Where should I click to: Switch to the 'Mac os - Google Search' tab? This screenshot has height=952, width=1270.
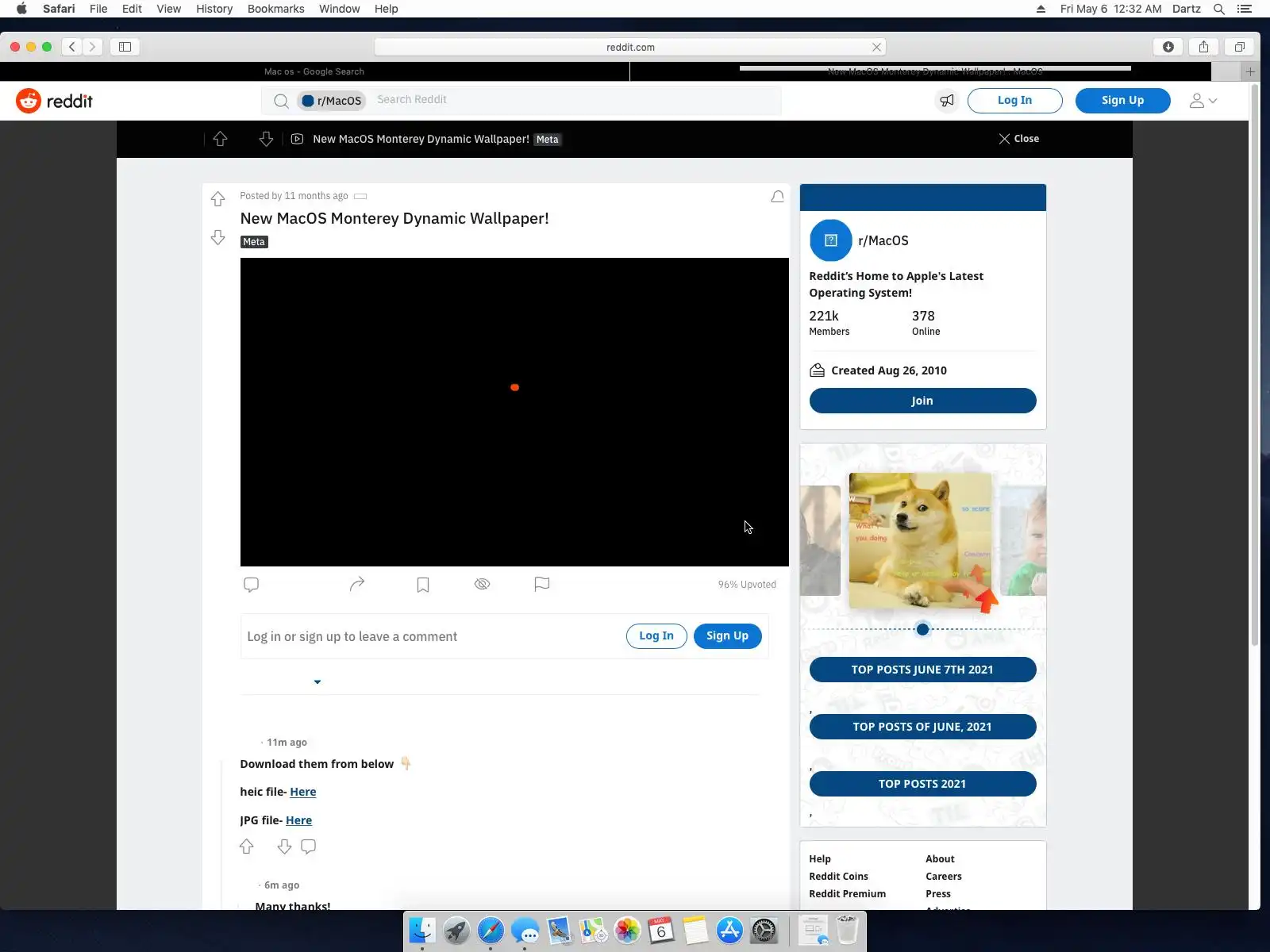coord(314,71)
